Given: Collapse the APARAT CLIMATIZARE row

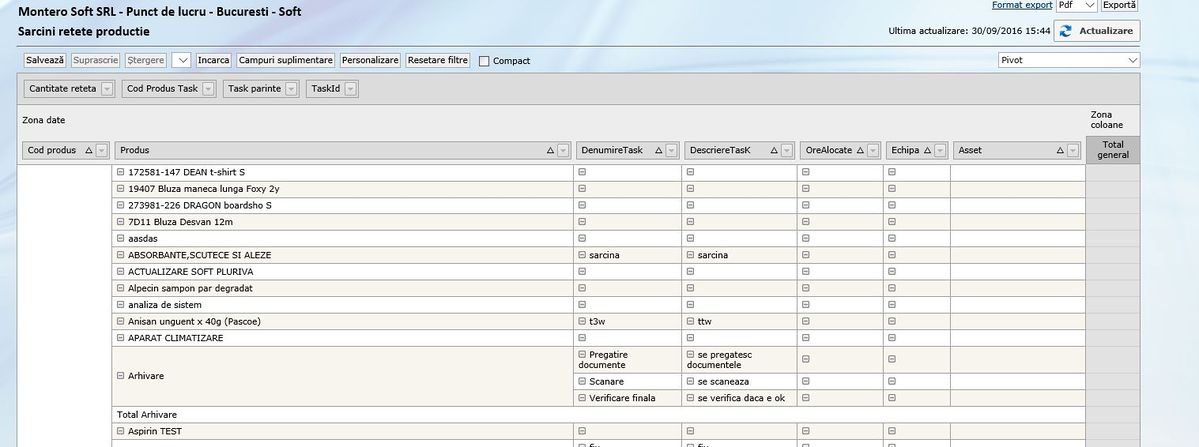Looking at the screenshot, I should pos(121,338).
